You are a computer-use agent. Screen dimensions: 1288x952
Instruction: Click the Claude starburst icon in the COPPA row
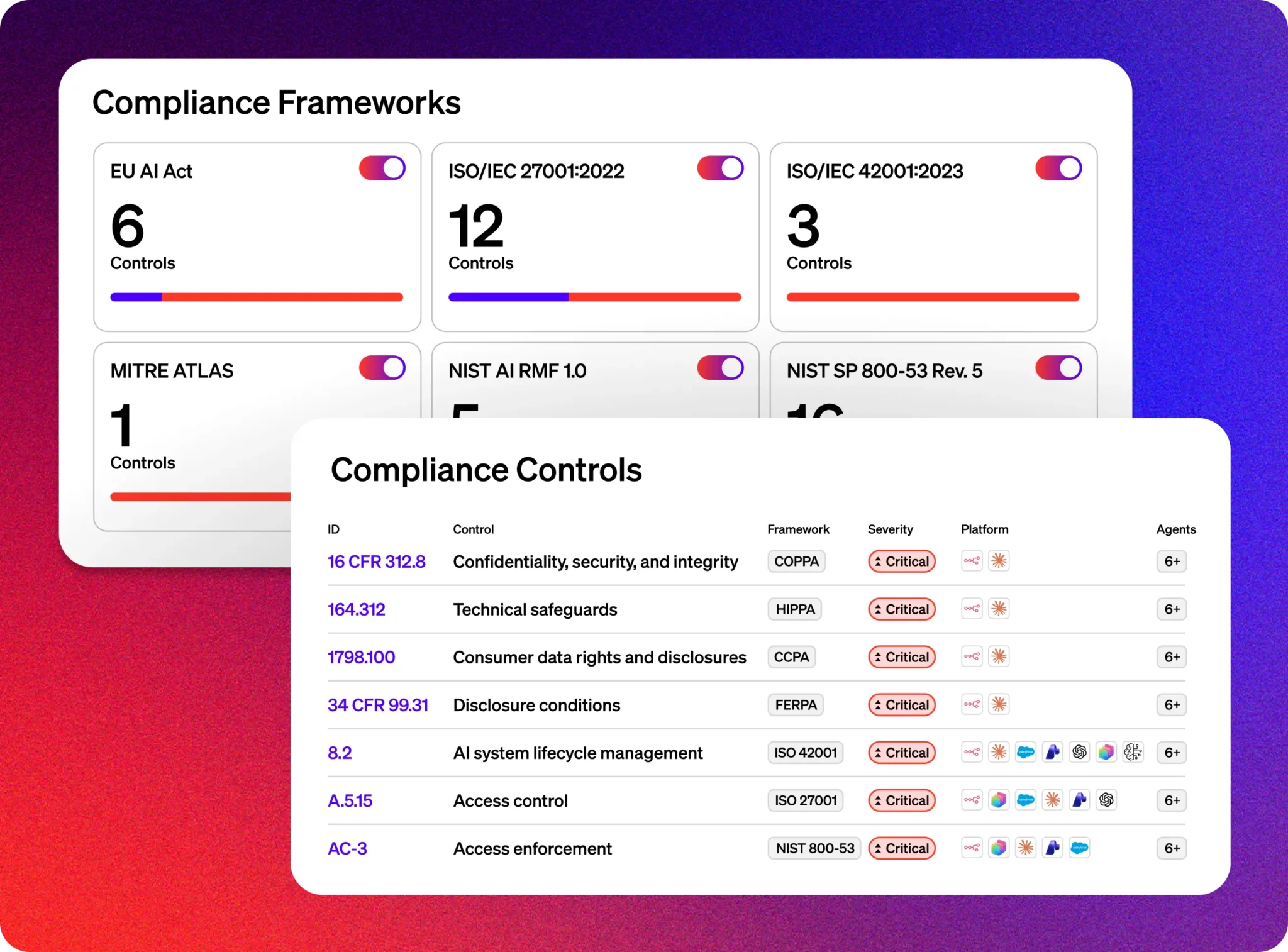[x=999, y=561]
